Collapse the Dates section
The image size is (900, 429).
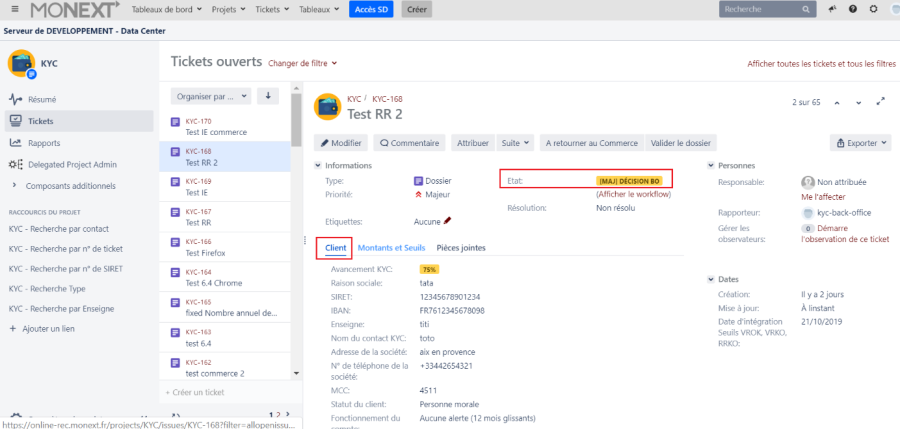(x=711, y=279)
